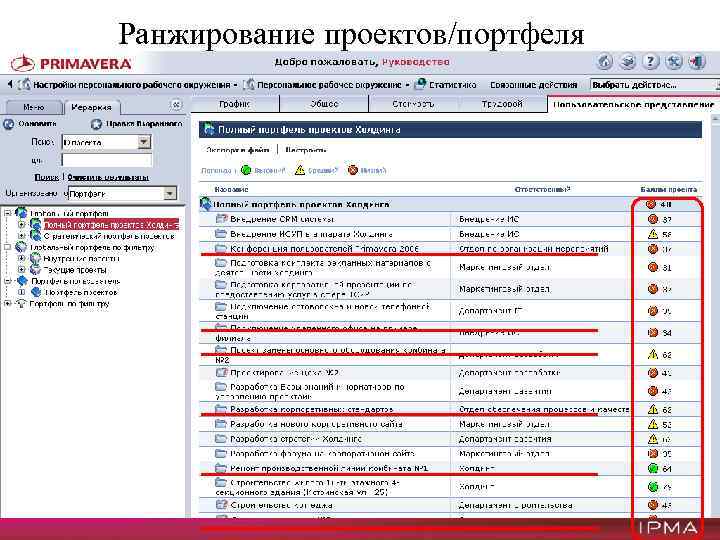Open the Поиск dropdown showing О проекте
The image size is (720, 540).
[144, 142]
